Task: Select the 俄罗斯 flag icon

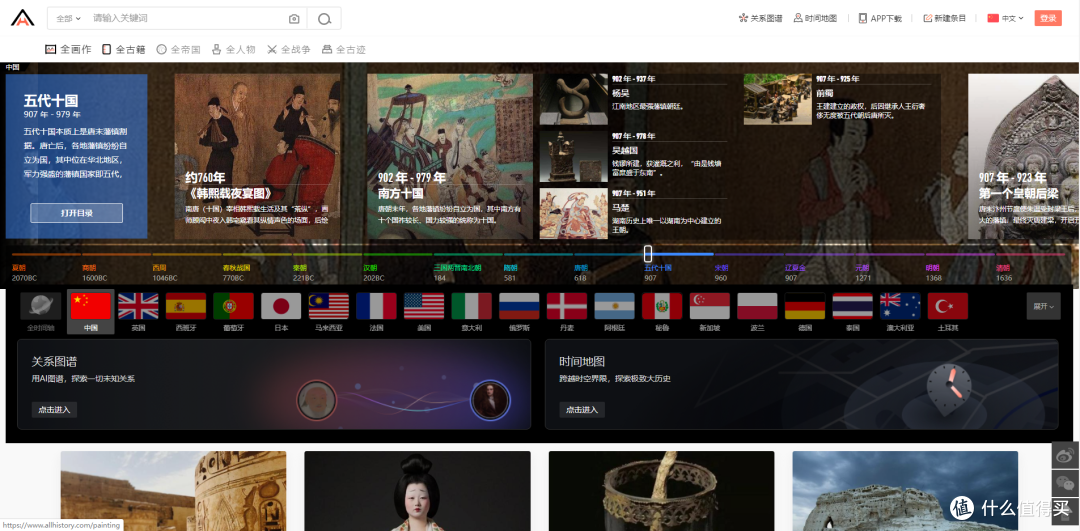Action: pos(519,306)
